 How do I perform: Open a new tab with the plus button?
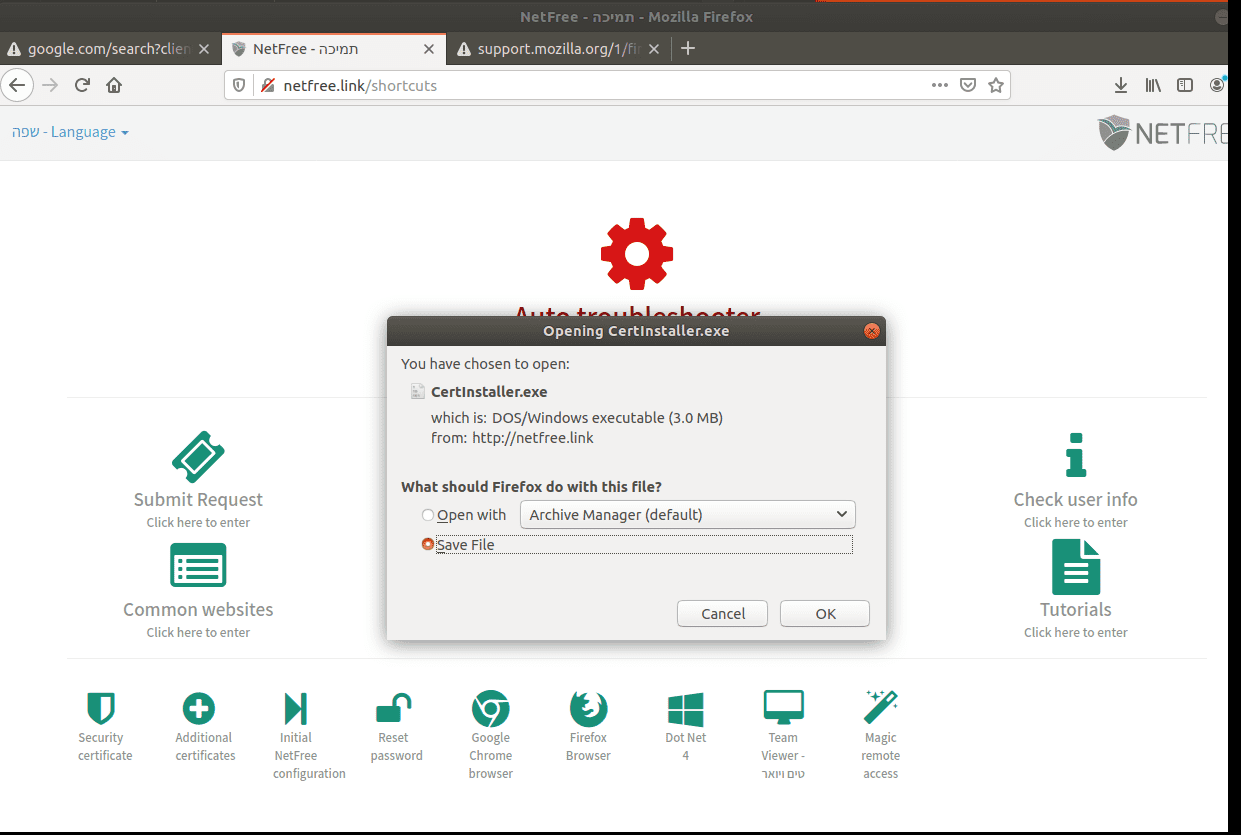[x=687, y=48]
